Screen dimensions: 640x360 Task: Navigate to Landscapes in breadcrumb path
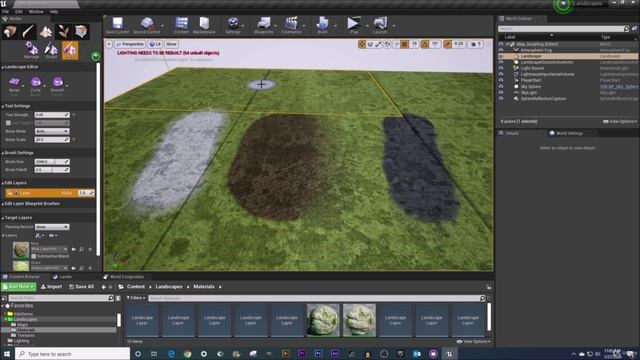(169, 287)
